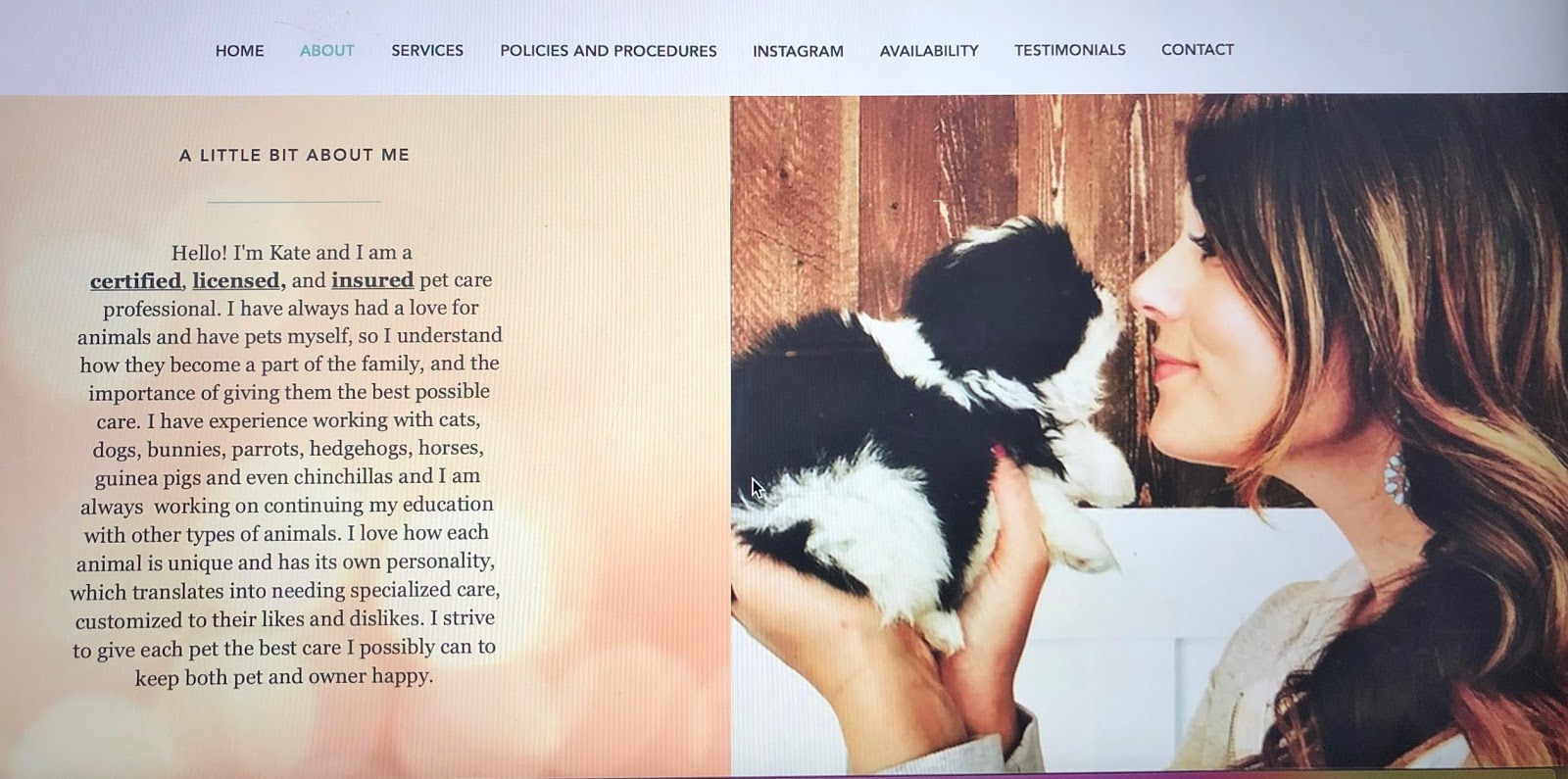Open POLICIES AND PROCEDURES
This screenshot has width=1568, height=779.
(608, 51)
